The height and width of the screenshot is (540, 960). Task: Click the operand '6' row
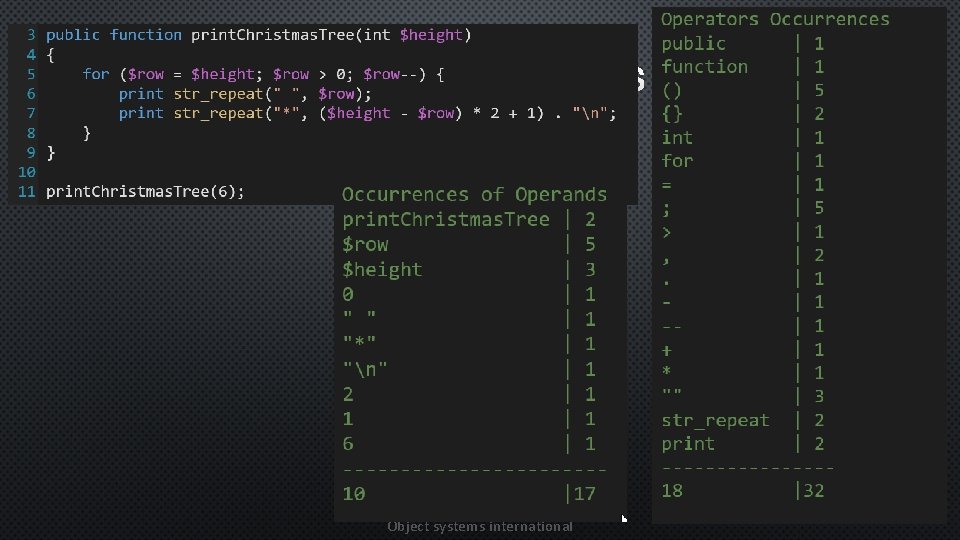coord(469,444)
